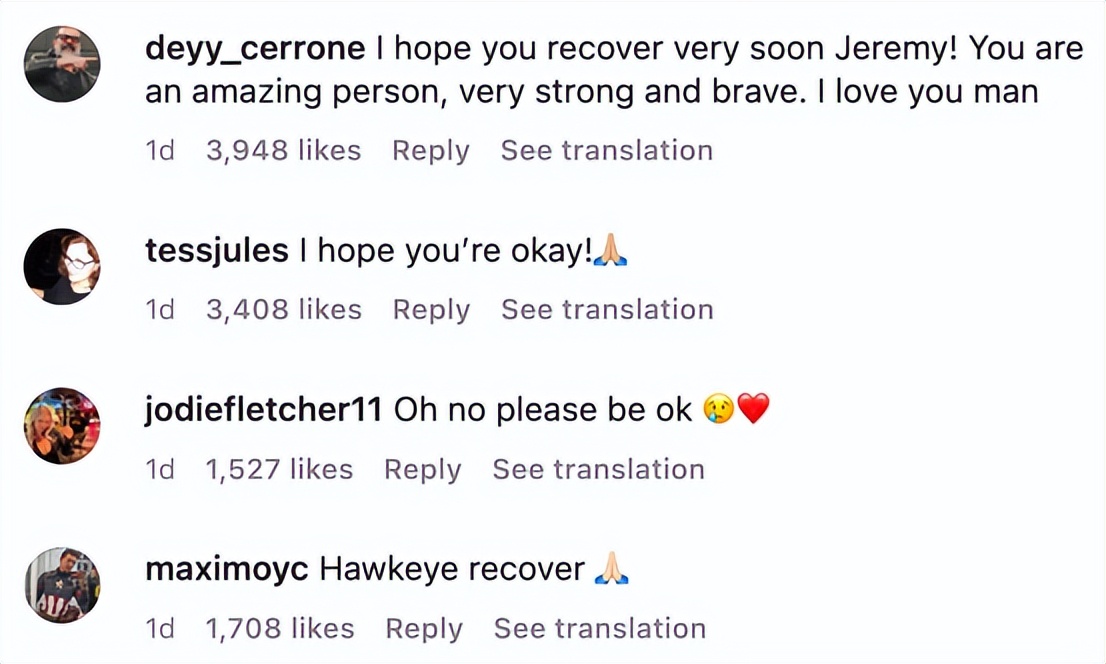
Task: Show who gave 1,527 likes
Action: 280,470
